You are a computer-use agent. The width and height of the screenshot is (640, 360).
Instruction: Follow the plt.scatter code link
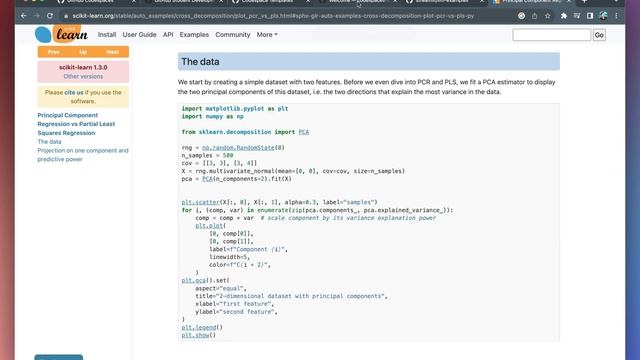pos(200,202)
